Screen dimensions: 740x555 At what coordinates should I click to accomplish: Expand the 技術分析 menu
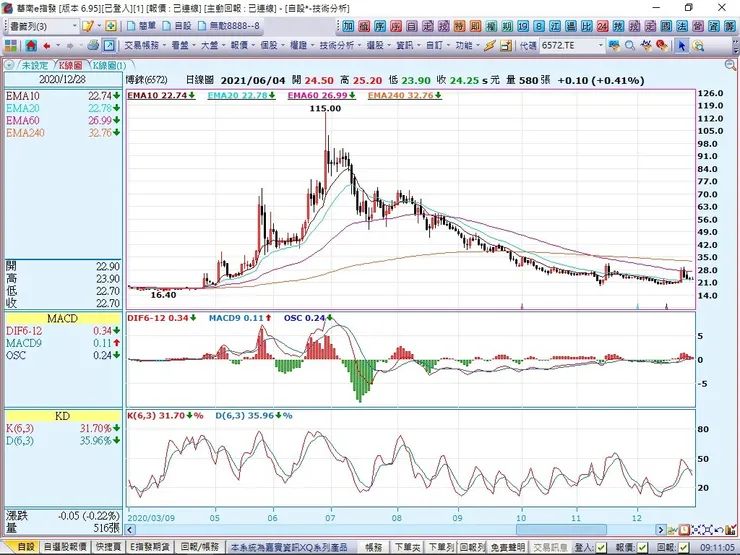340,46
